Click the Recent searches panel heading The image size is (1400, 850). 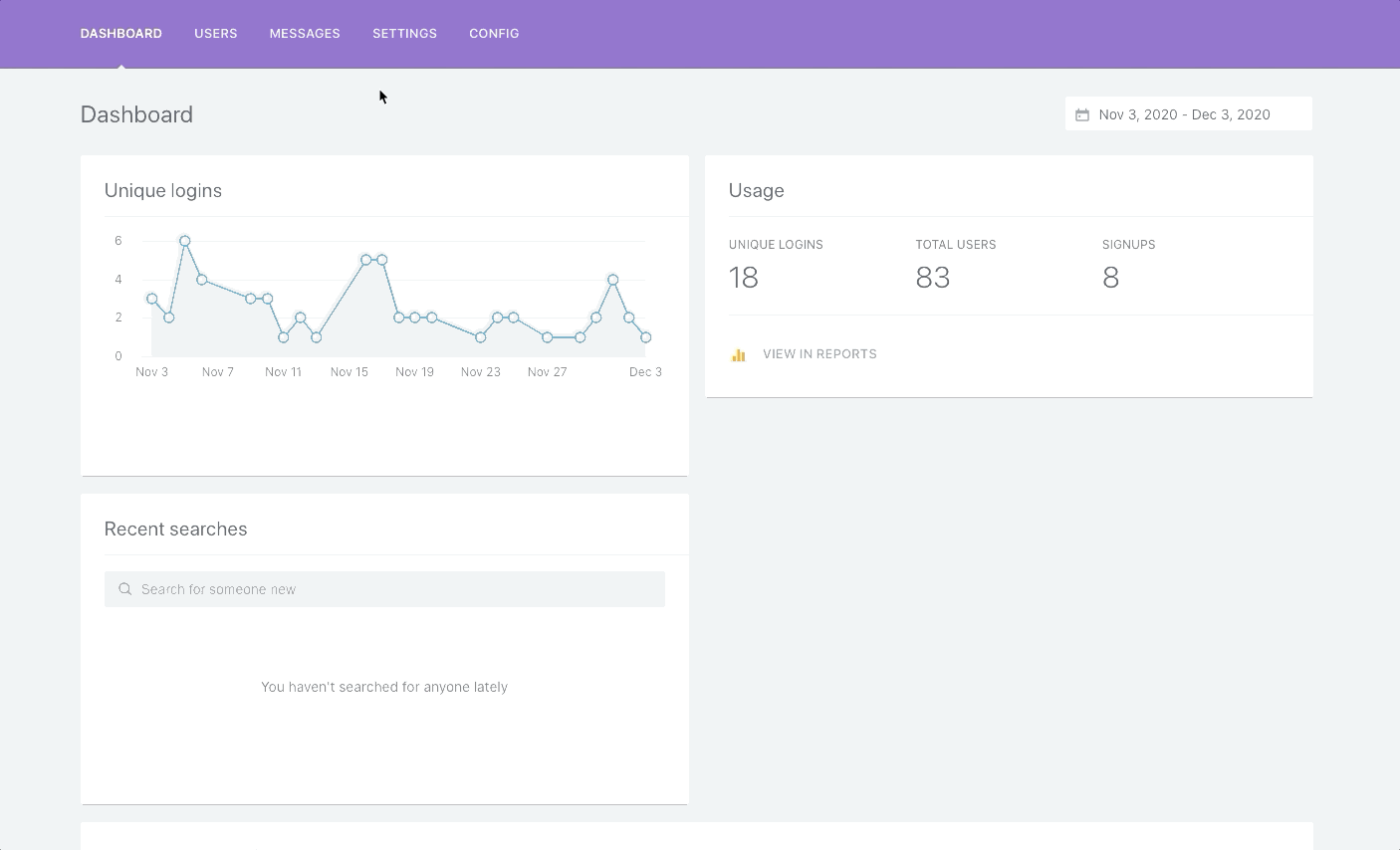[175, 530]
